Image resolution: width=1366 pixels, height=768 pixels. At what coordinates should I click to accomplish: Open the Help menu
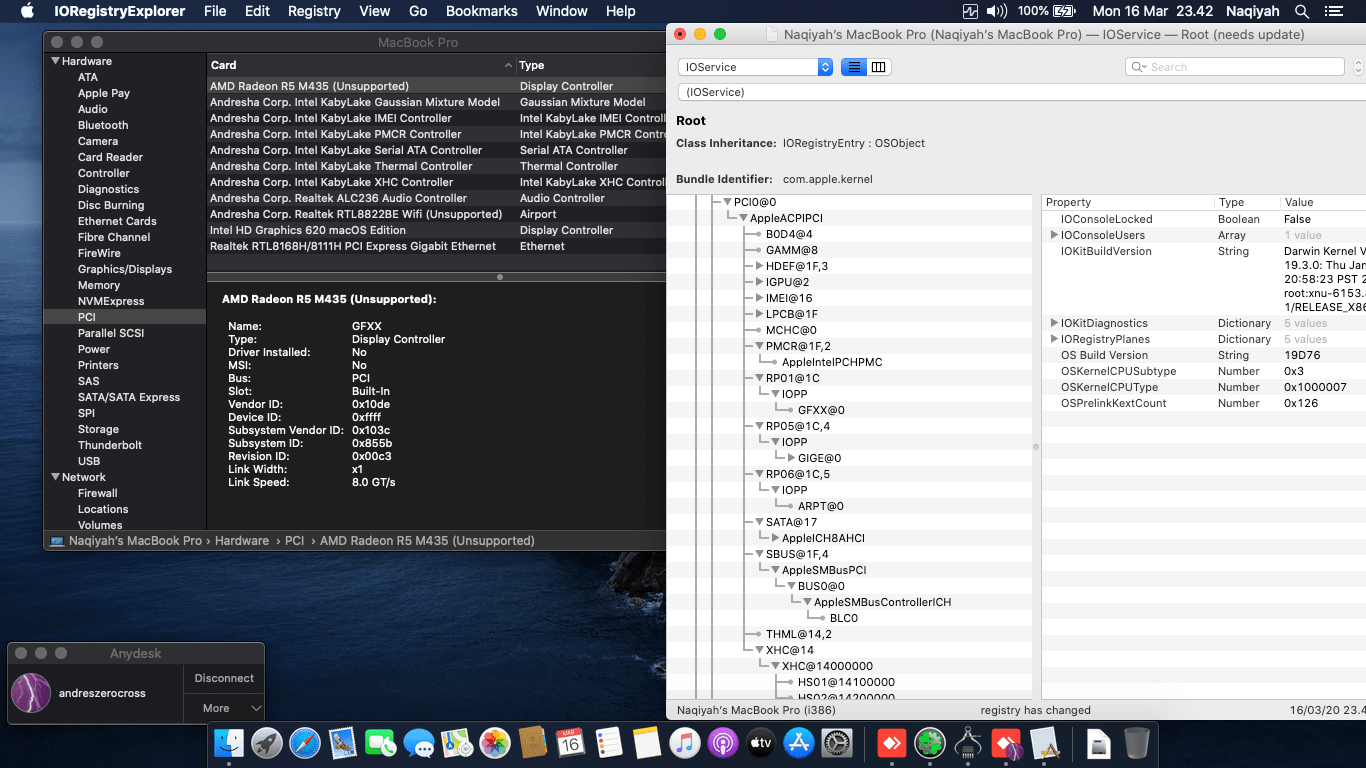[621, 11]
